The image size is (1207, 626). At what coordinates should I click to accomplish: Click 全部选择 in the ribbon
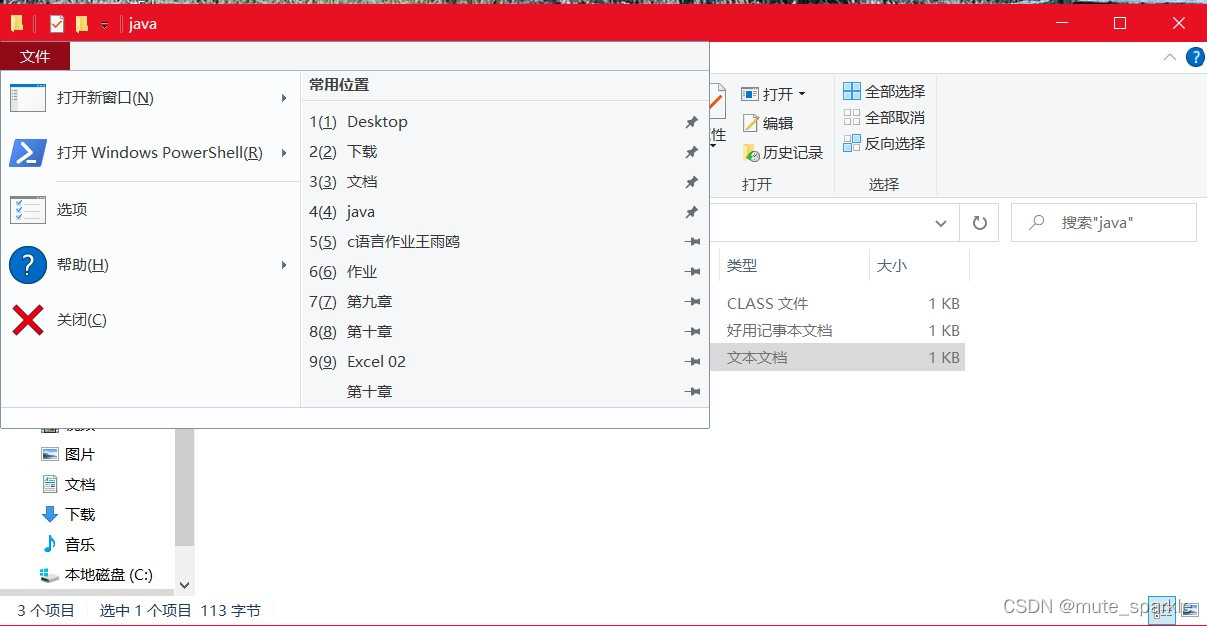(884, 91)
